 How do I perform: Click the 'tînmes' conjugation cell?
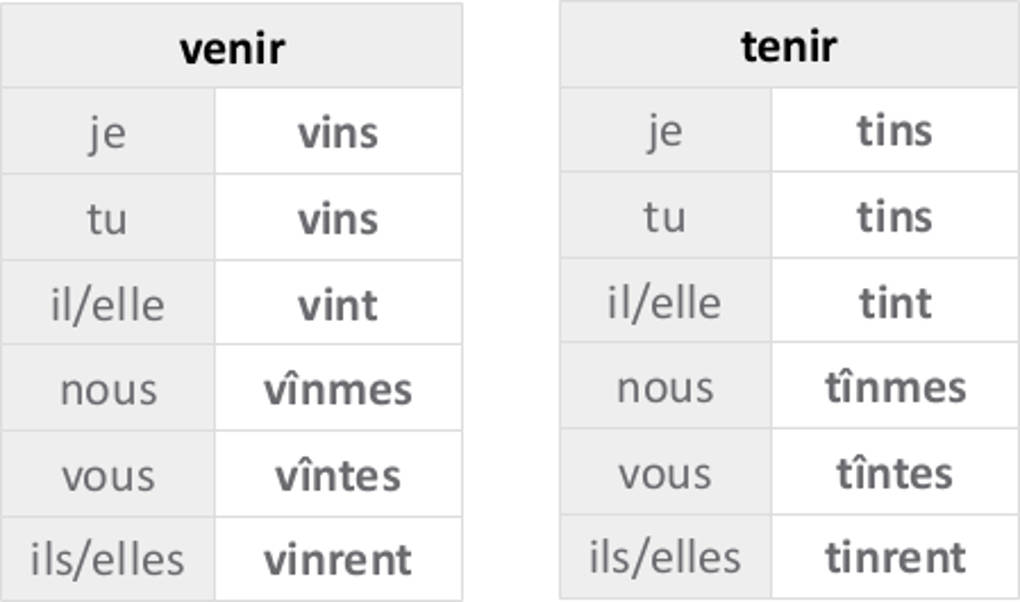(x=895, y=387)
